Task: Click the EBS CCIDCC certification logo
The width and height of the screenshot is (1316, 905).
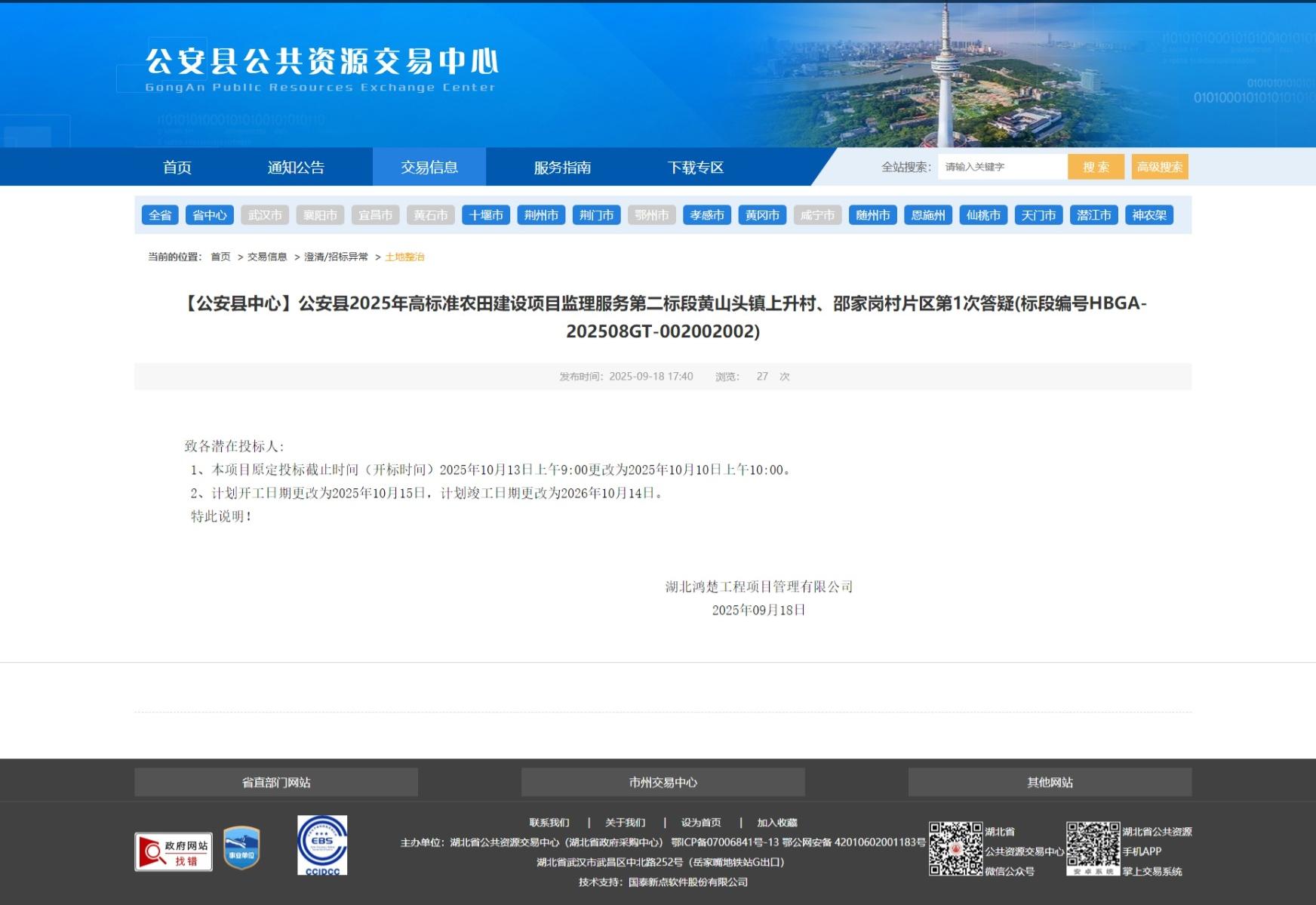Action: coord(322,845)
